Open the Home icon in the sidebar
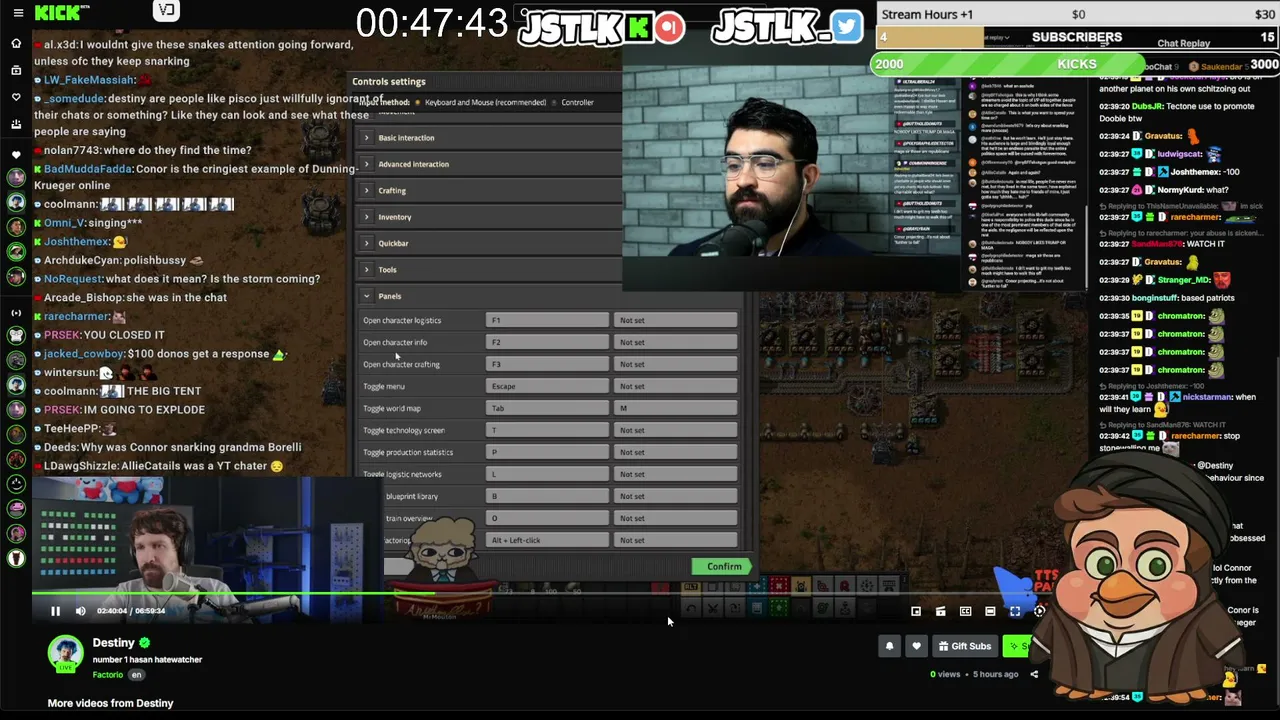 [x=16, y=44]
